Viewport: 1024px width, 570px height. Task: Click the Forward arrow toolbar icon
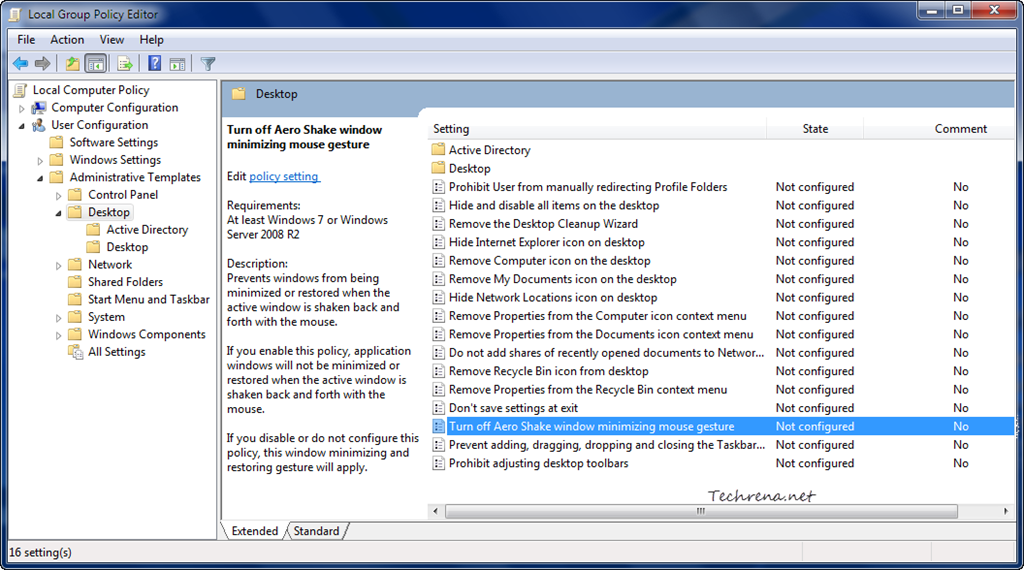42,63
